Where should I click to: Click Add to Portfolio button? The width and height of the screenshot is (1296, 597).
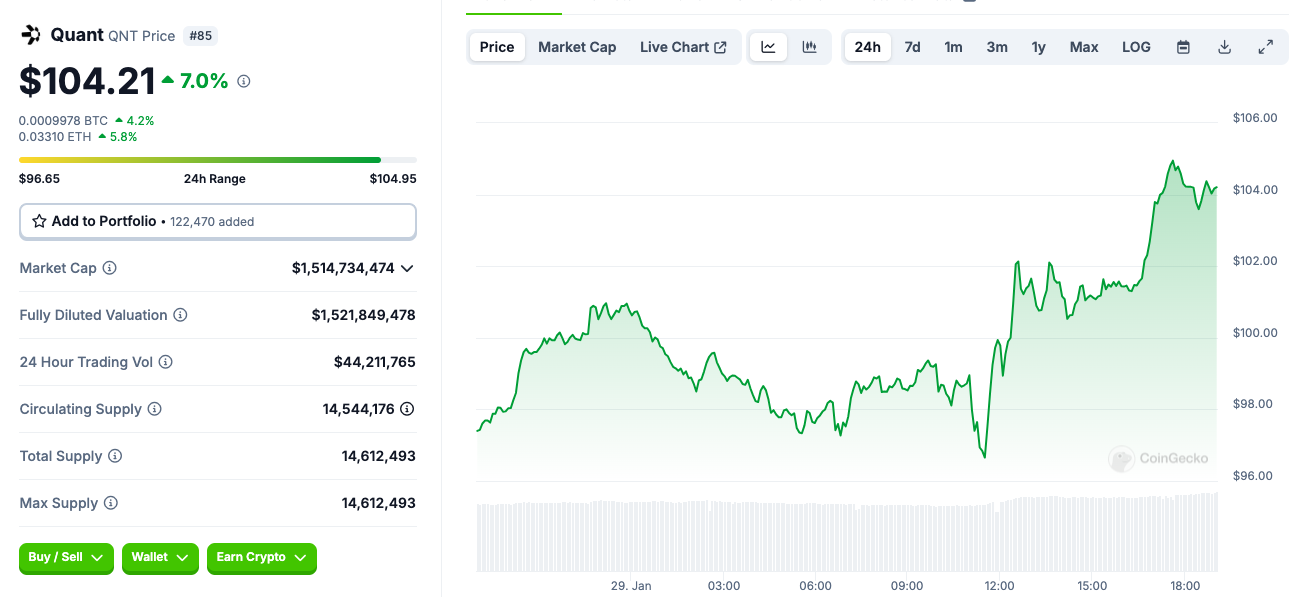[217, 221]
